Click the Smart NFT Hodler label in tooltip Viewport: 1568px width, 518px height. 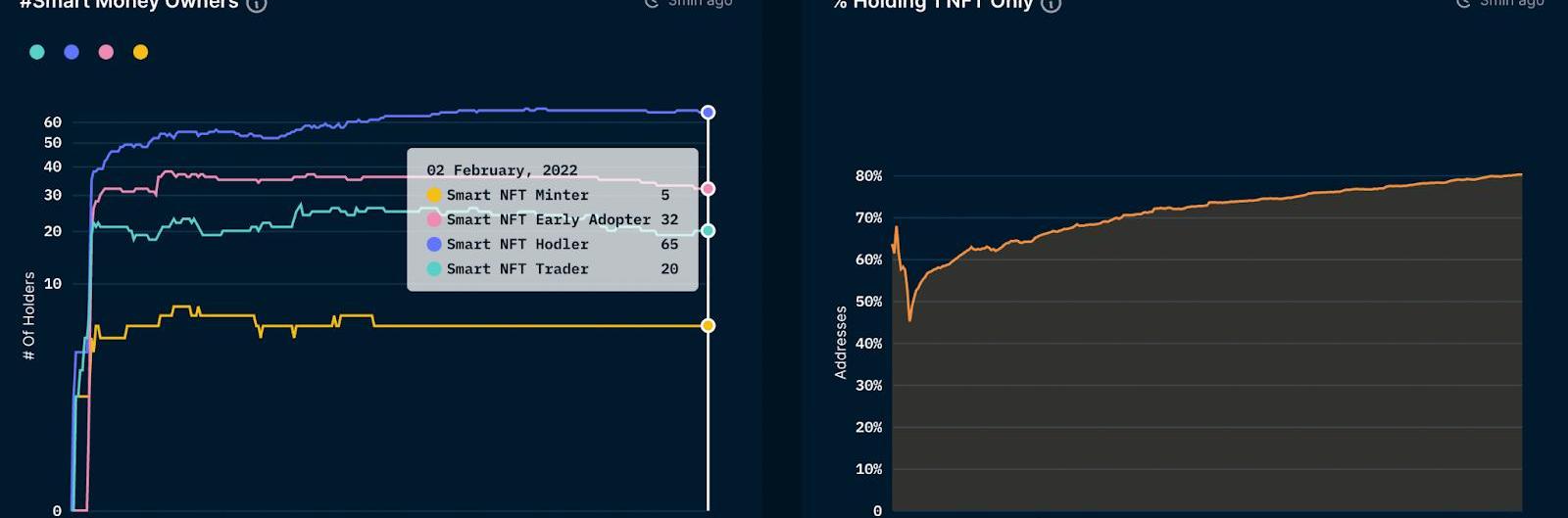[517, 244]
